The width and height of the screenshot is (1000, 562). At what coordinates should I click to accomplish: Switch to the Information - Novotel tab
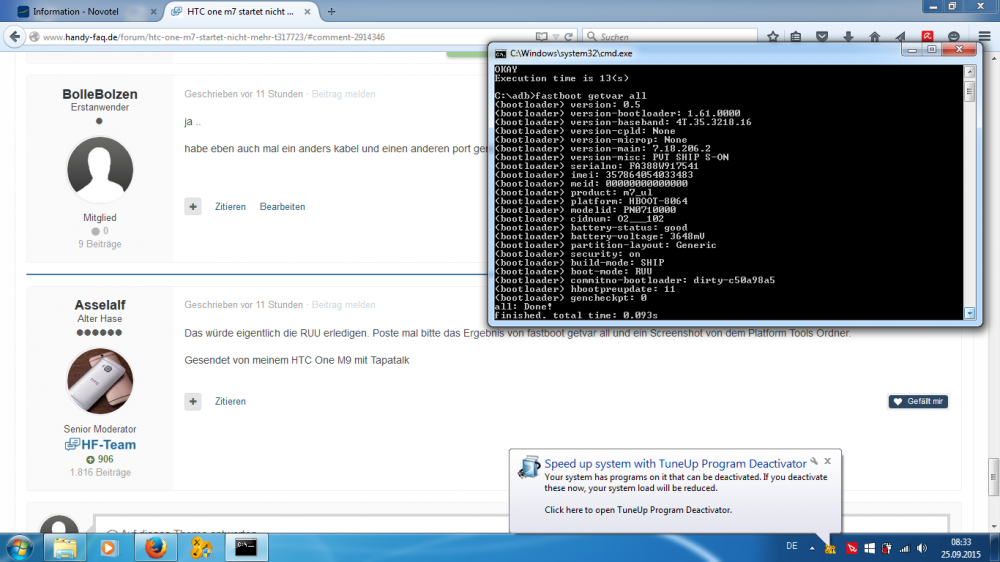[80, 12]
